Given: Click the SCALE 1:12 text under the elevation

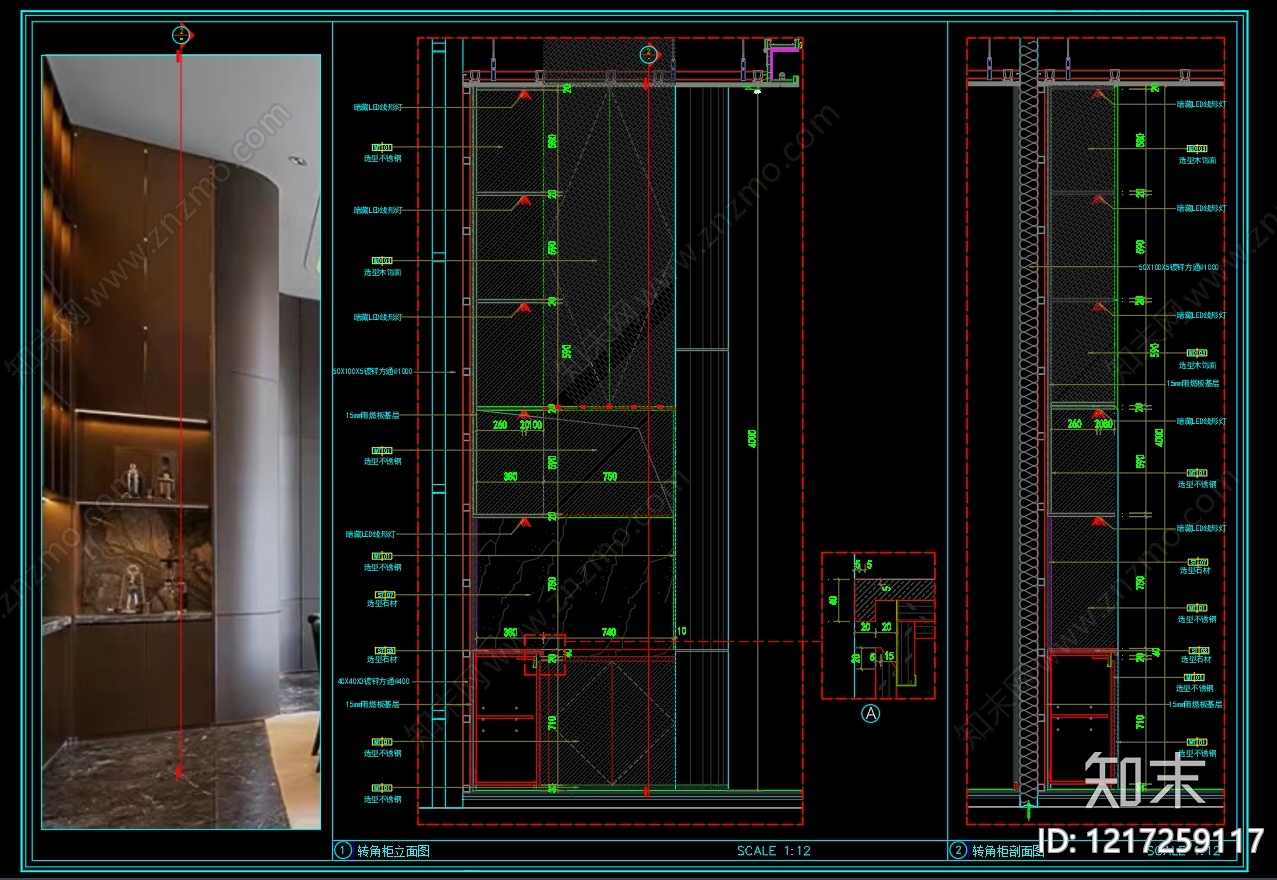Looking at the screenshot, I should pyautogui.click(x=773, y=851).
